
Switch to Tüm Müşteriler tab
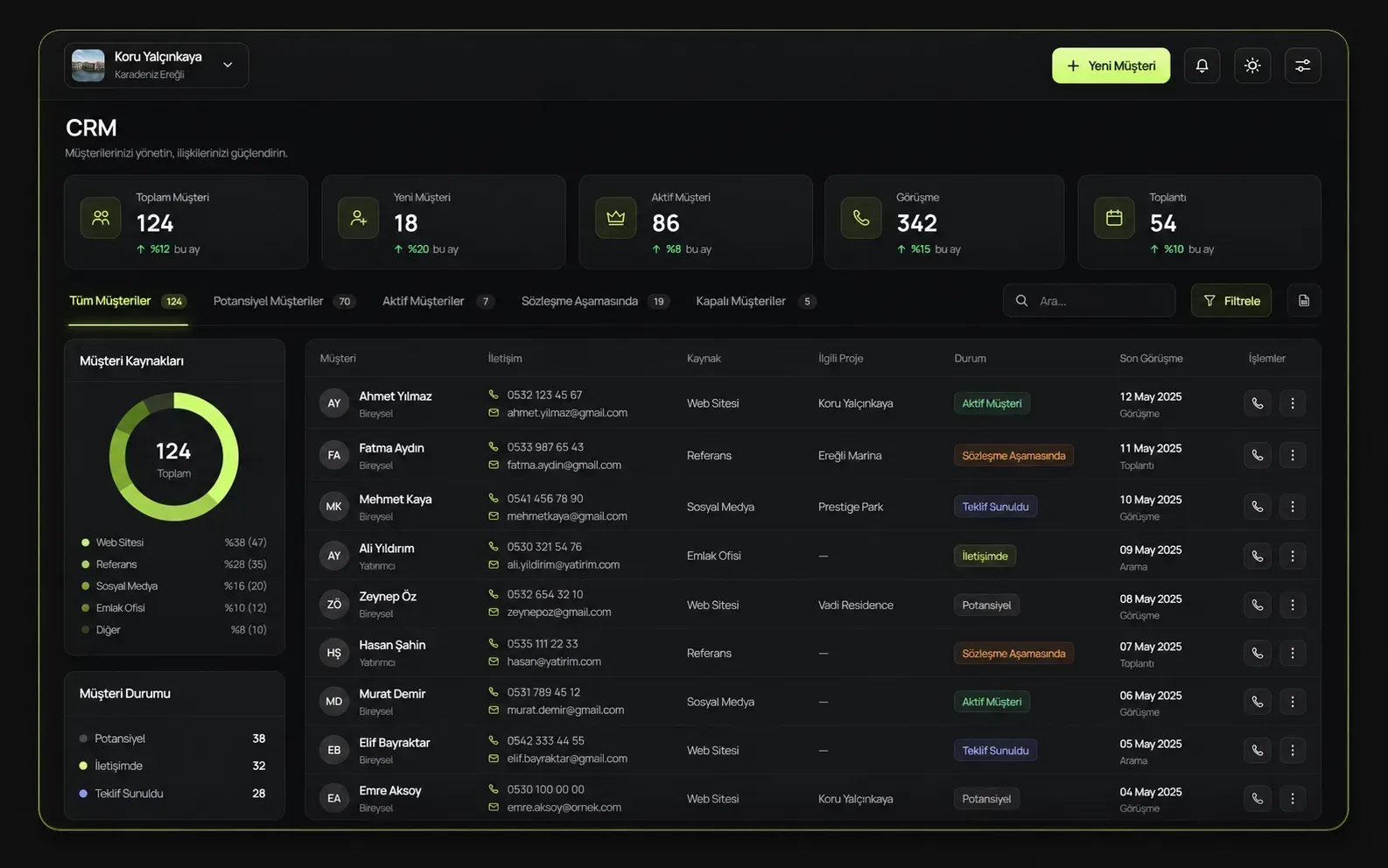point(128,301)
